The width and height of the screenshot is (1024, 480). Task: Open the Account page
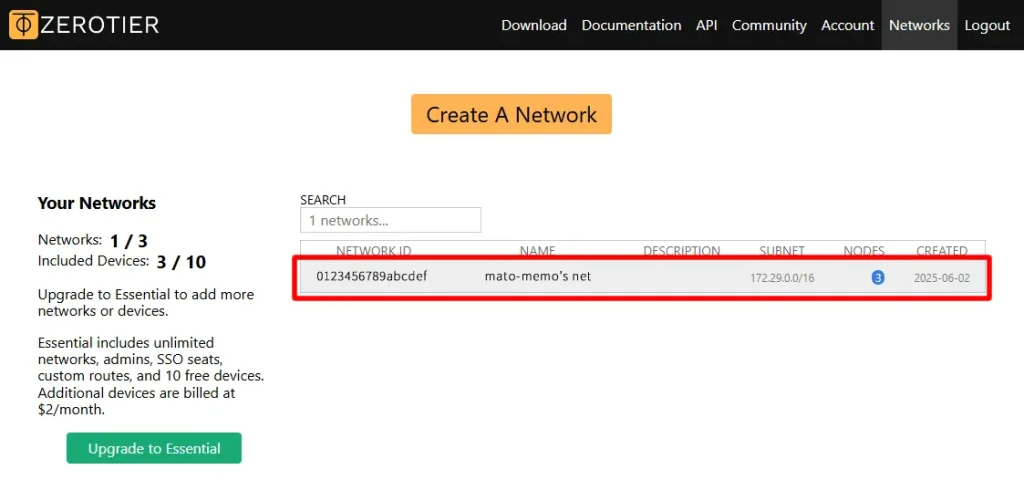(x=847, y=25)
